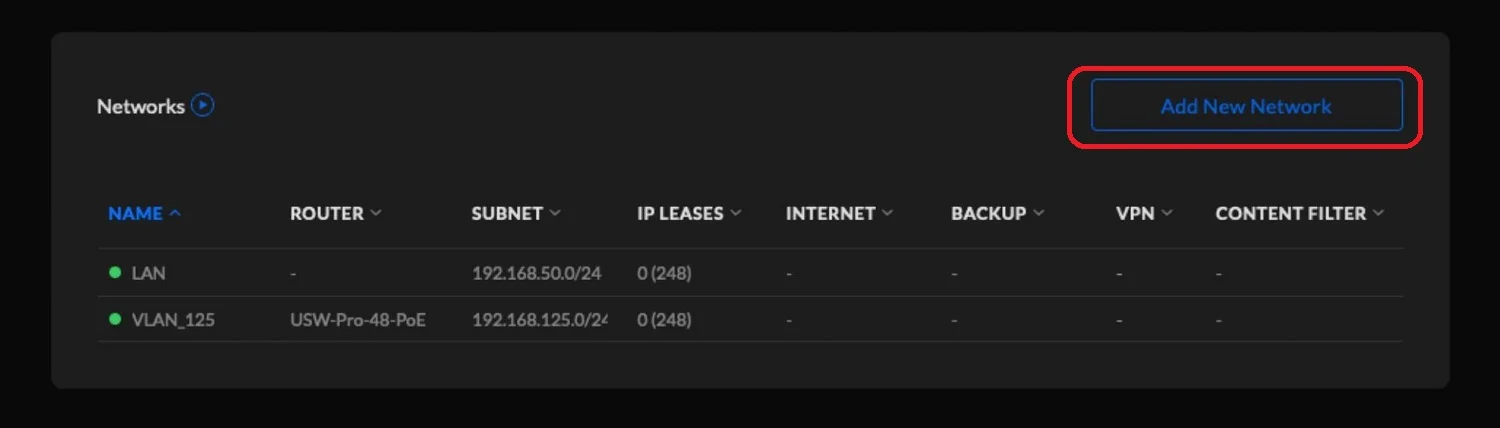The height and width of the screenshot is (428, 1500).
Task: Sort by CONTENT FILTER column
Action: tap(1290, 213)
